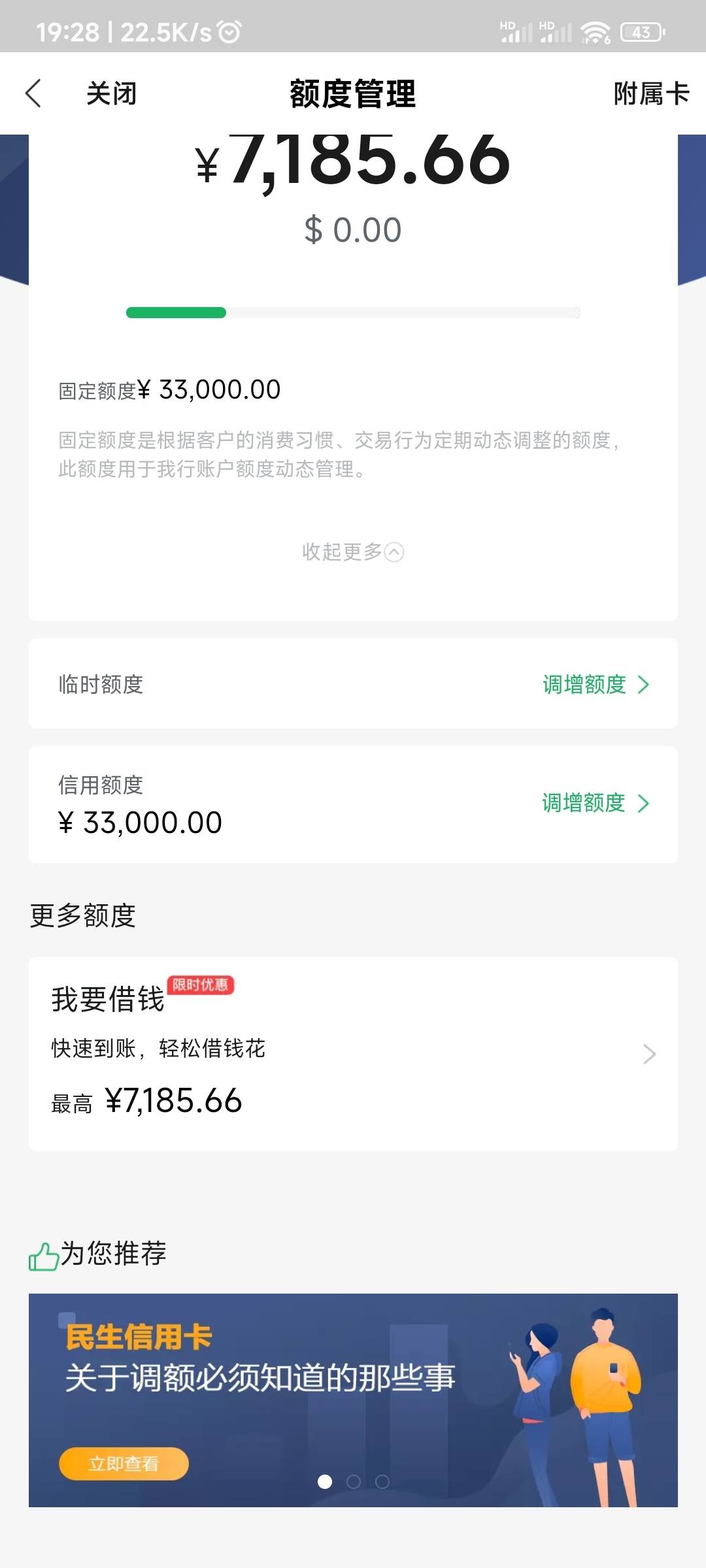Viewport: 706px width, 1568px height.
Task: Select the third banner page dot
Action: 382,1482
